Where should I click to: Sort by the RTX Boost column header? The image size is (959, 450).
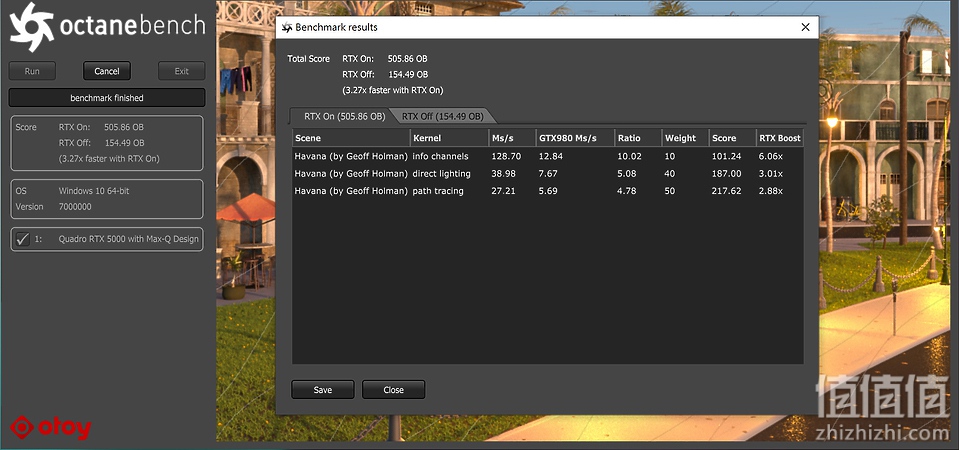(780, 138)
